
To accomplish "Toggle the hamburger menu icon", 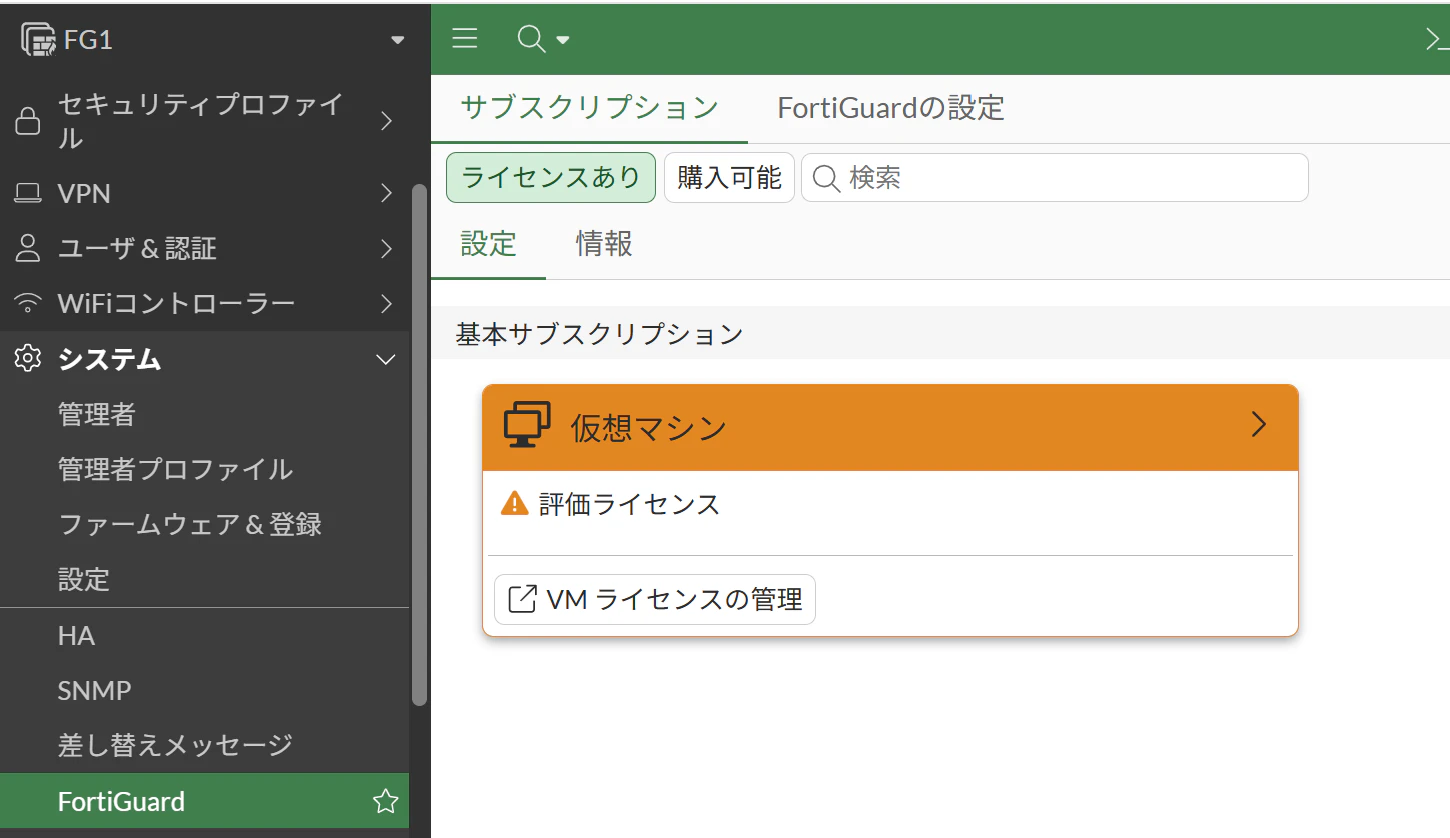I will (465, 39).
